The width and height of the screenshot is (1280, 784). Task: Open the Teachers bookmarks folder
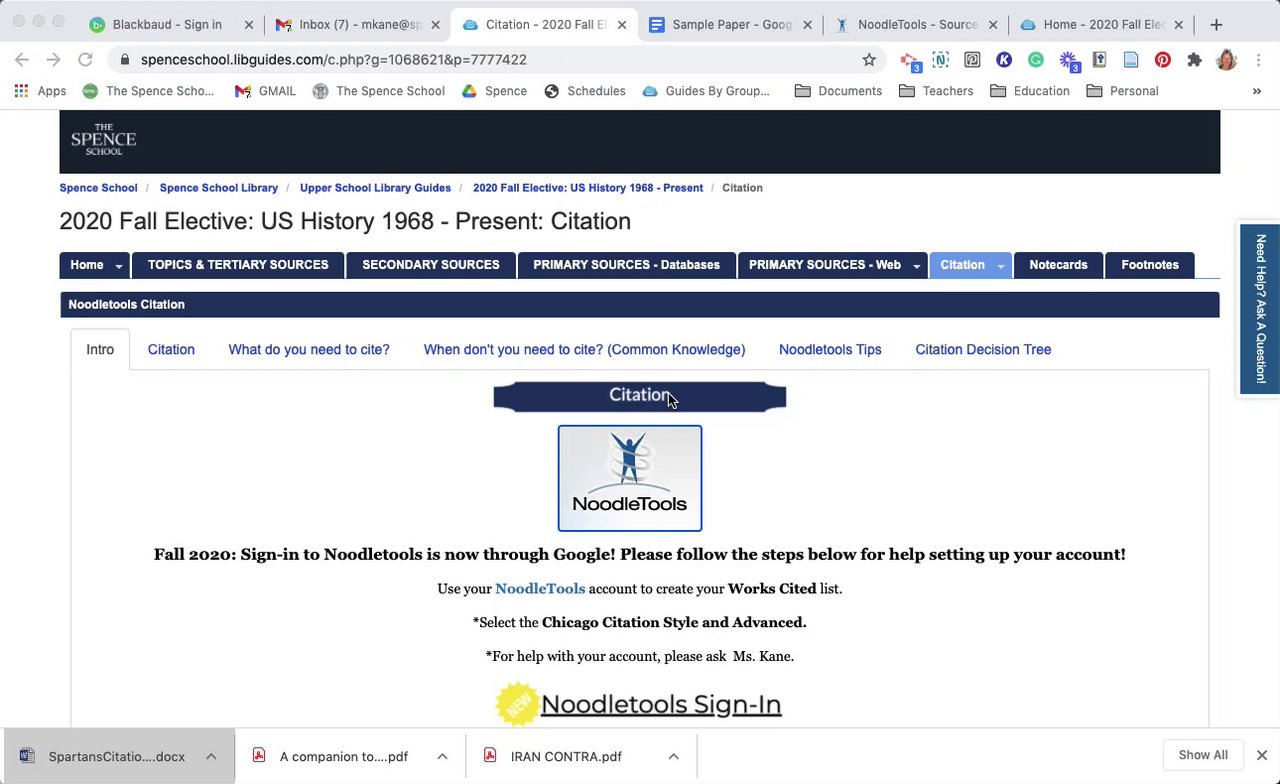coord(936,91)
